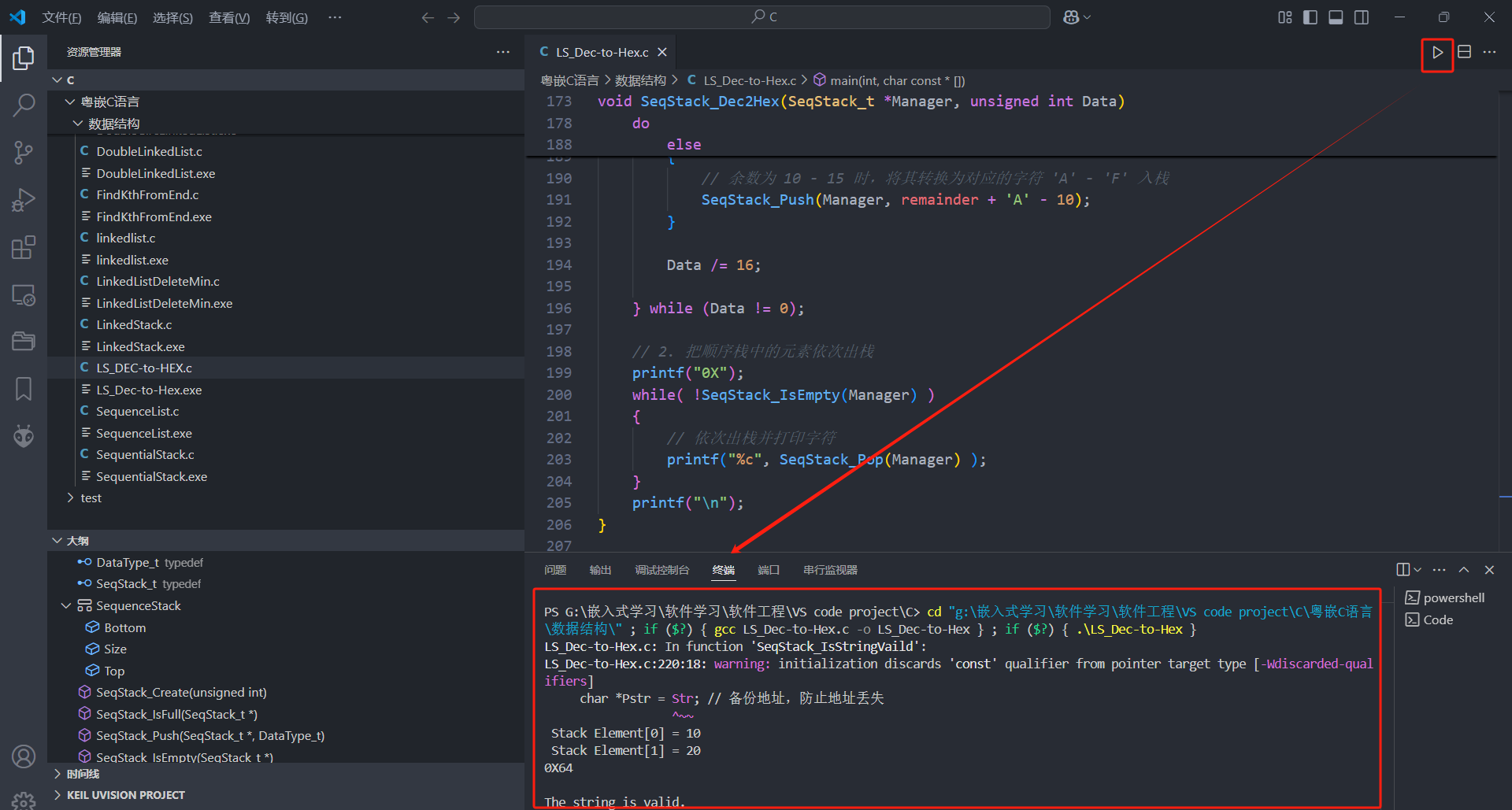Viewport: 1512px width, 810px height.
Task: Switch to the 调试控制台 panel tab
Action: [661, 570]
